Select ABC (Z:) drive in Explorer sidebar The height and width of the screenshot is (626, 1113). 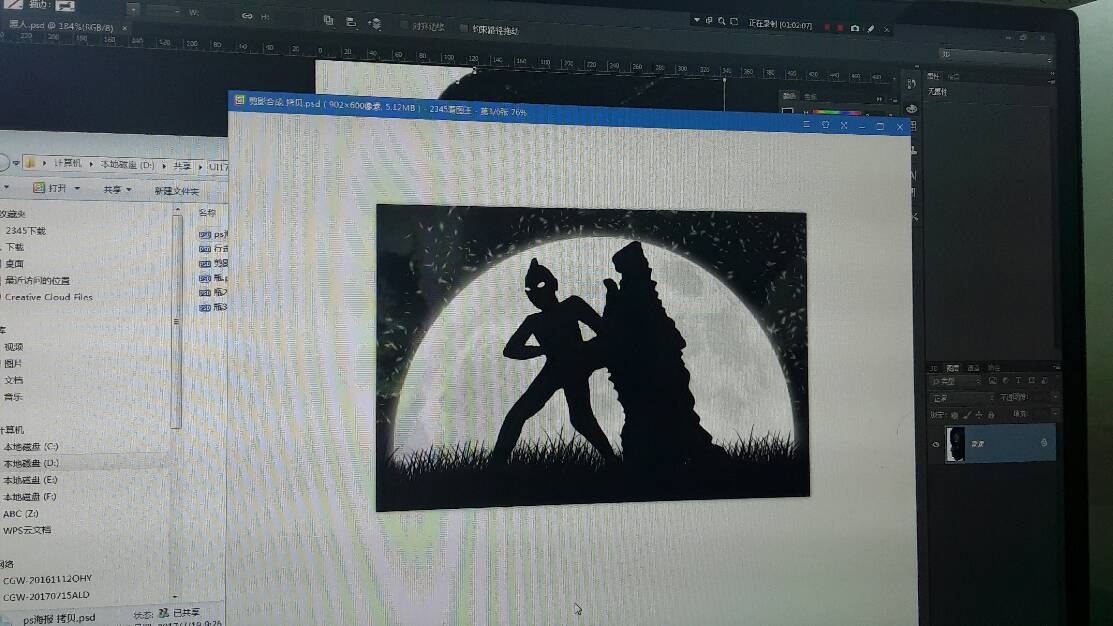pos(21,513)
